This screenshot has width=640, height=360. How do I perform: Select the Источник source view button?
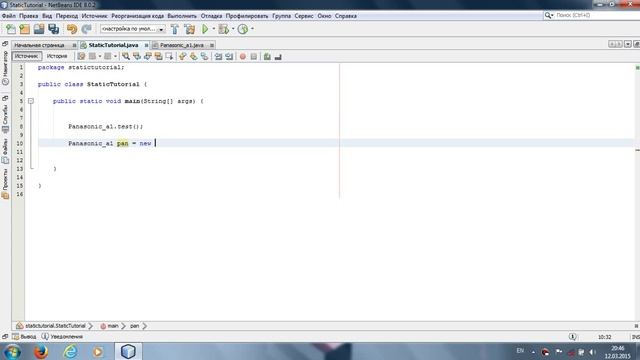pos(27,56)
